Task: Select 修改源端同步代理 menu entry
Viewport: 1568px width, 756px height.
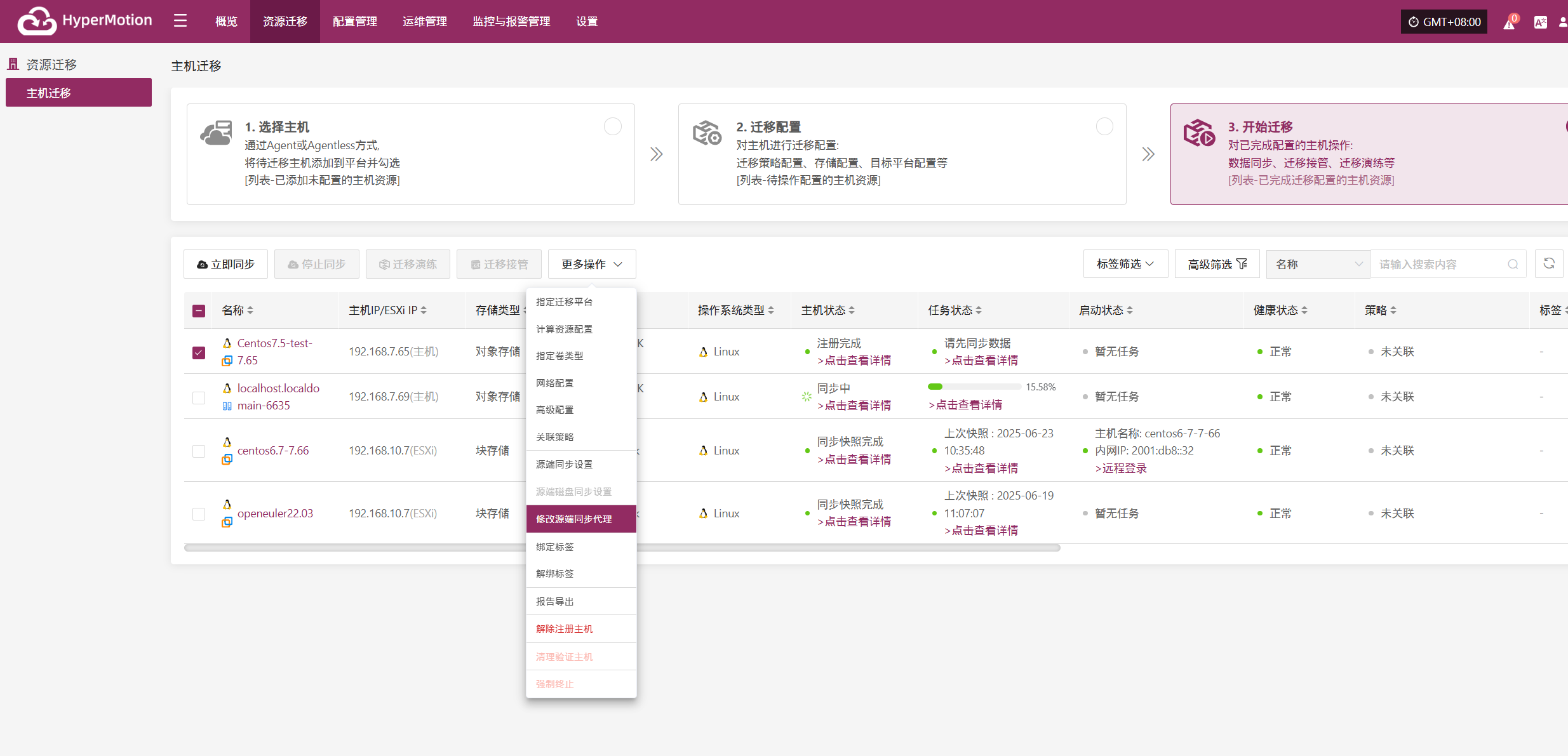Action: click(581, 519)
